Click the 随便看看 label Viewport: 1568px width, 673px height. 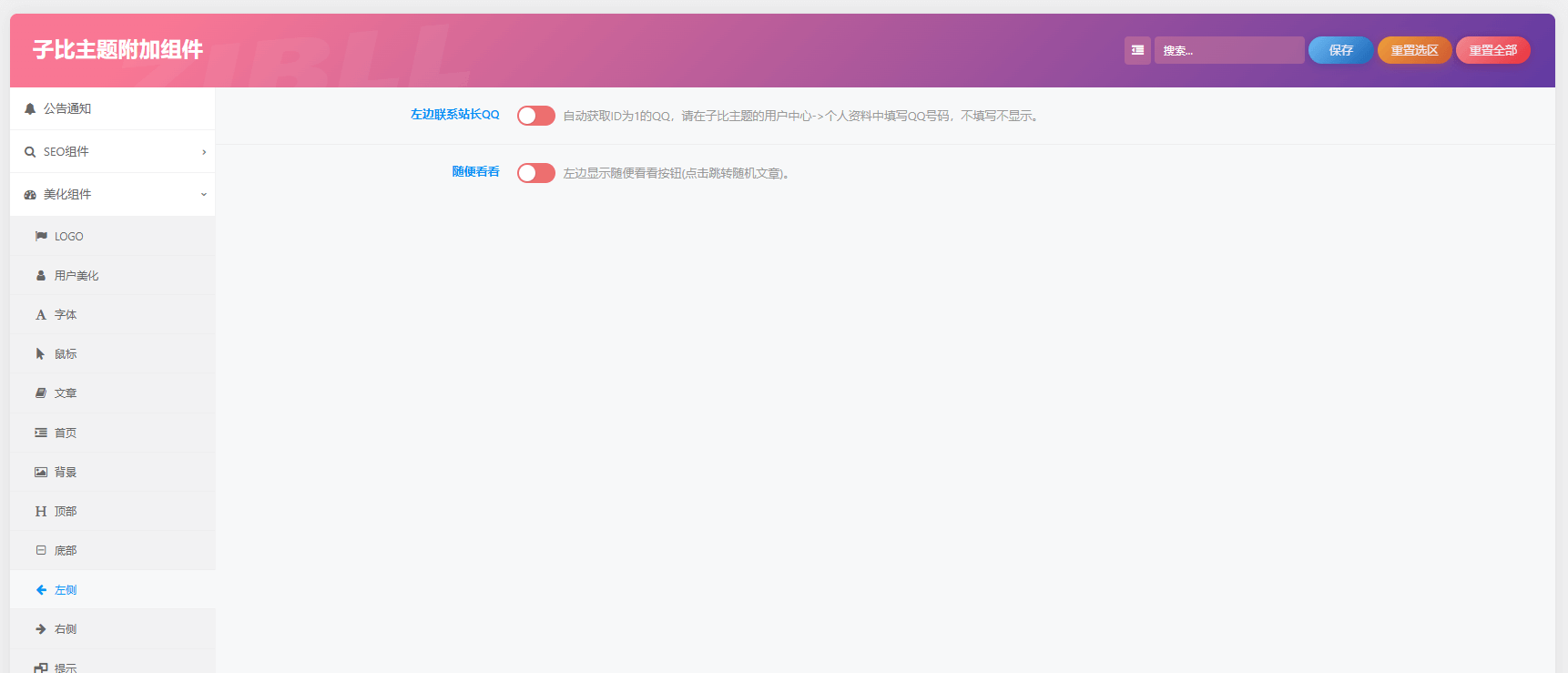[x=475, y=172]
